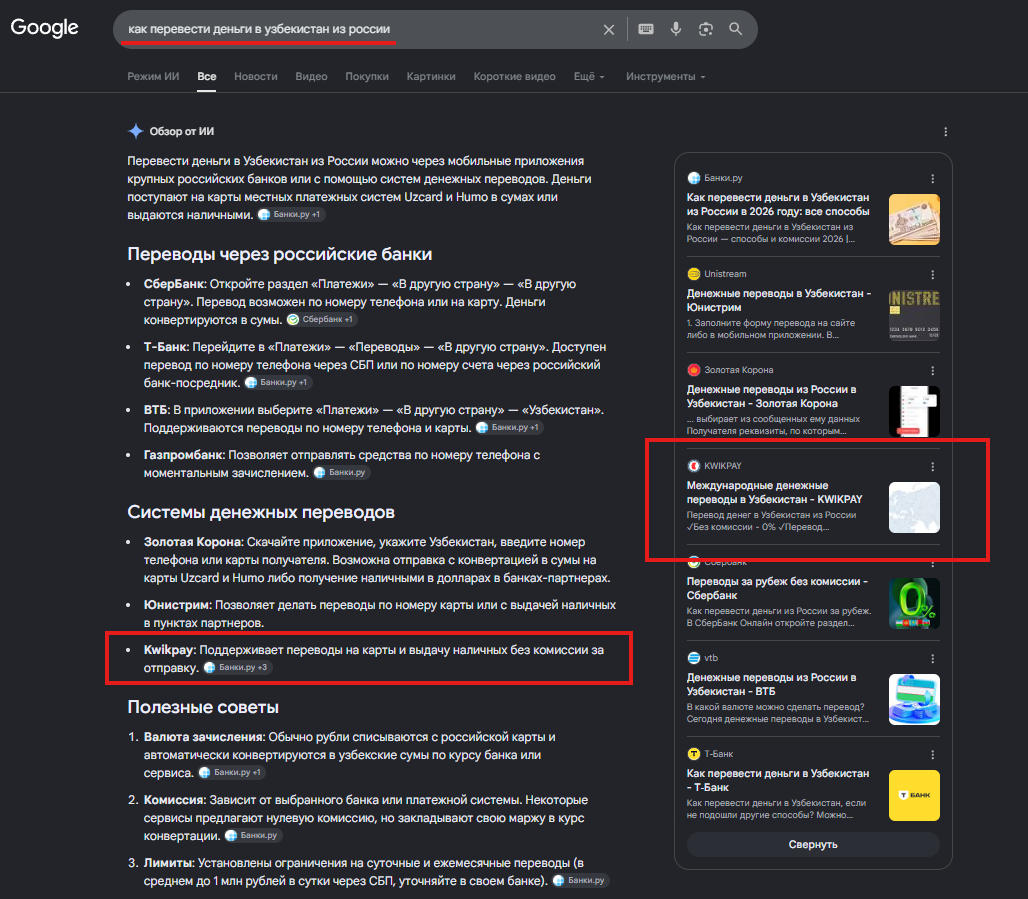The image size is (1028, 899).
Task: Click KWIKPAY map thumbnail
Action: tap(914, 508)
